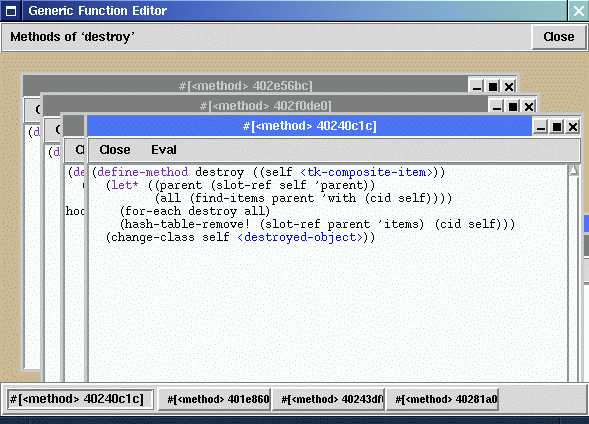Image resolution: width=589 pixels, height=424 pixels.
Task: Minimize the method 402e56bc window
Action: 477,86
